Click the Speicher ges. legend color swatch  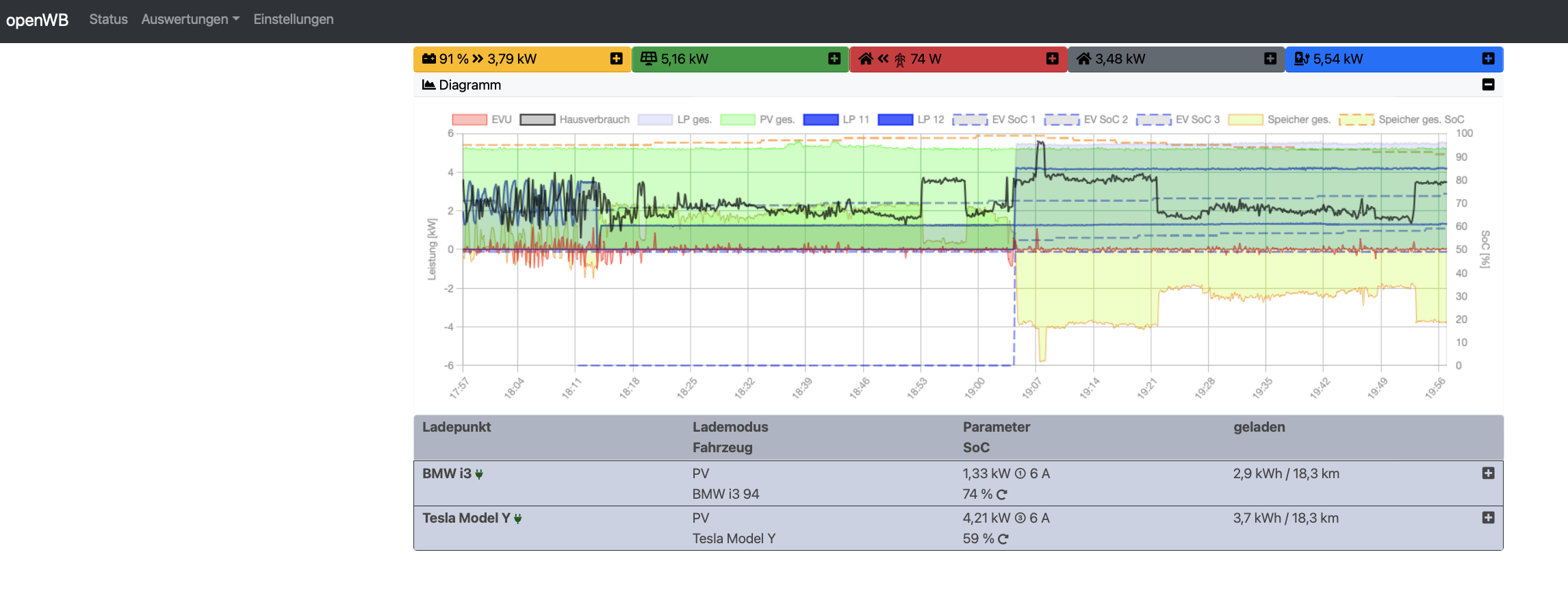pyautogui.click(x=1245, y=120)
